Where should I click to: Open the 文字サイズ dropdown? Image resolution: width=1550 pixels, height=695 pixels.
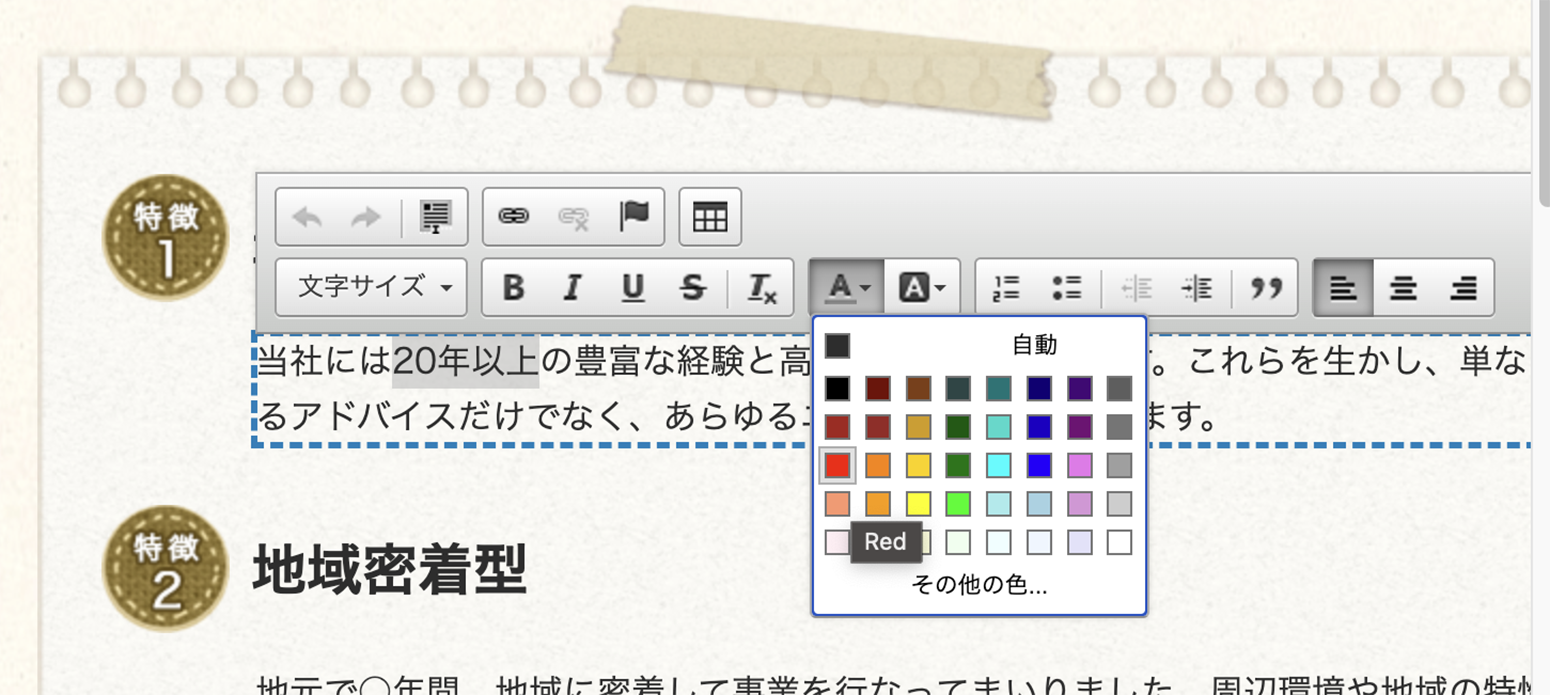(x=375, y=288)
